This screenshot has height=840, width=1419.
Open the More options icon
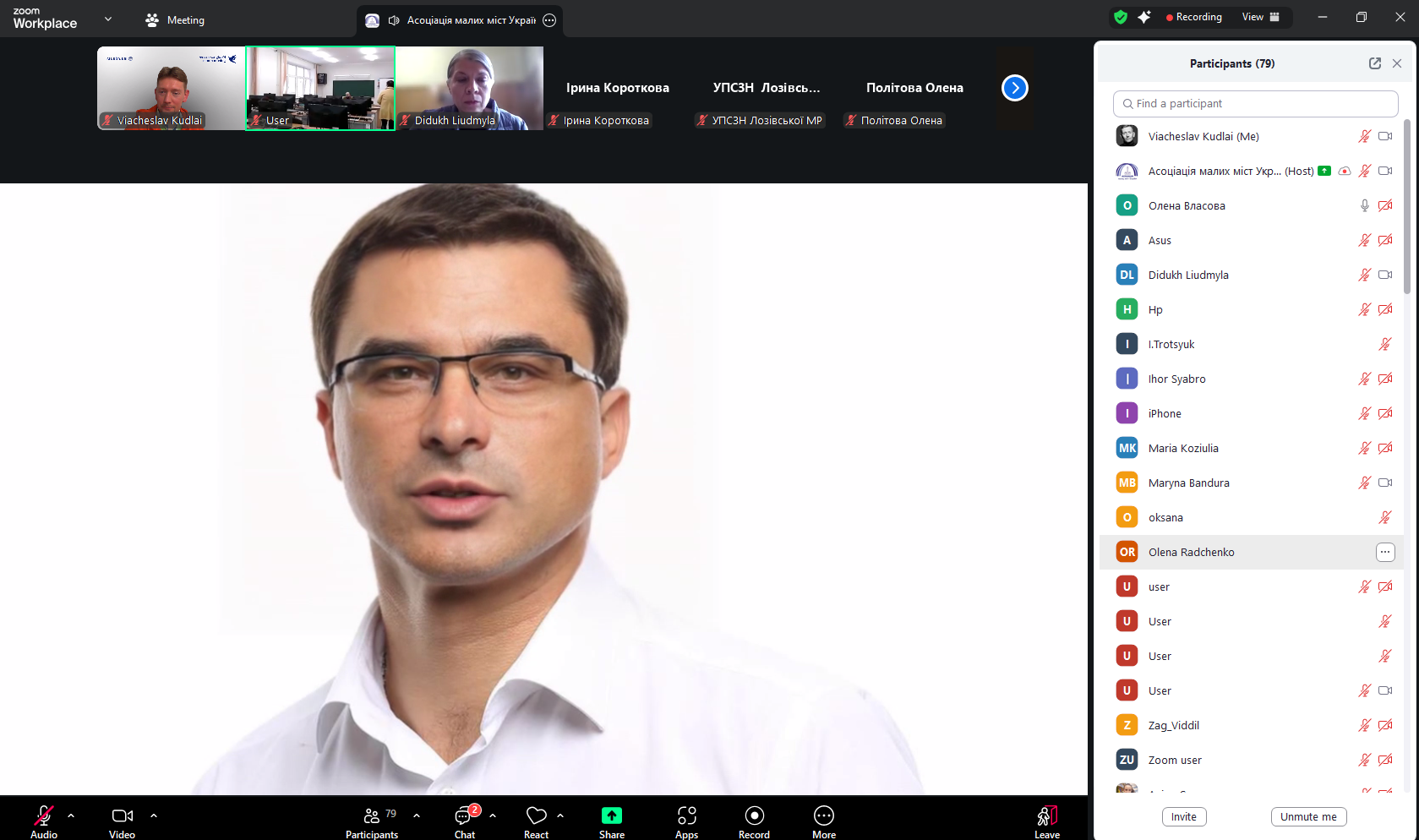coord(823,816)
